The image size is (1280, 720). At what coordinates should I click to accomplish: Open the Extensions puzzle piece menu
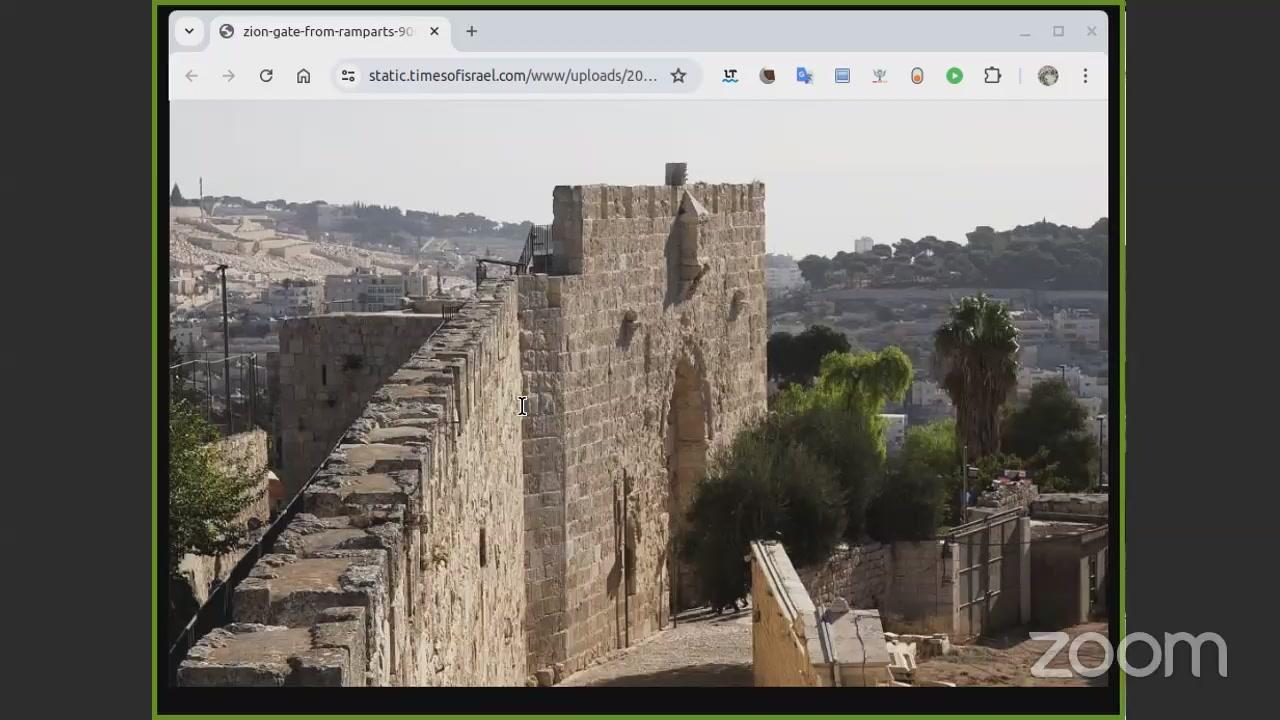point(992,76)
